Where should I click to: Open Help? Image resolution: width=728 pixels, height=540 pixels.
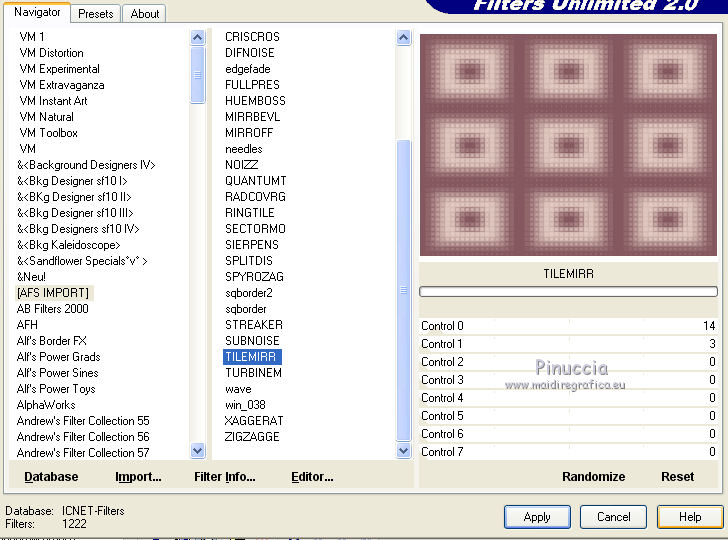click(690, 517)
